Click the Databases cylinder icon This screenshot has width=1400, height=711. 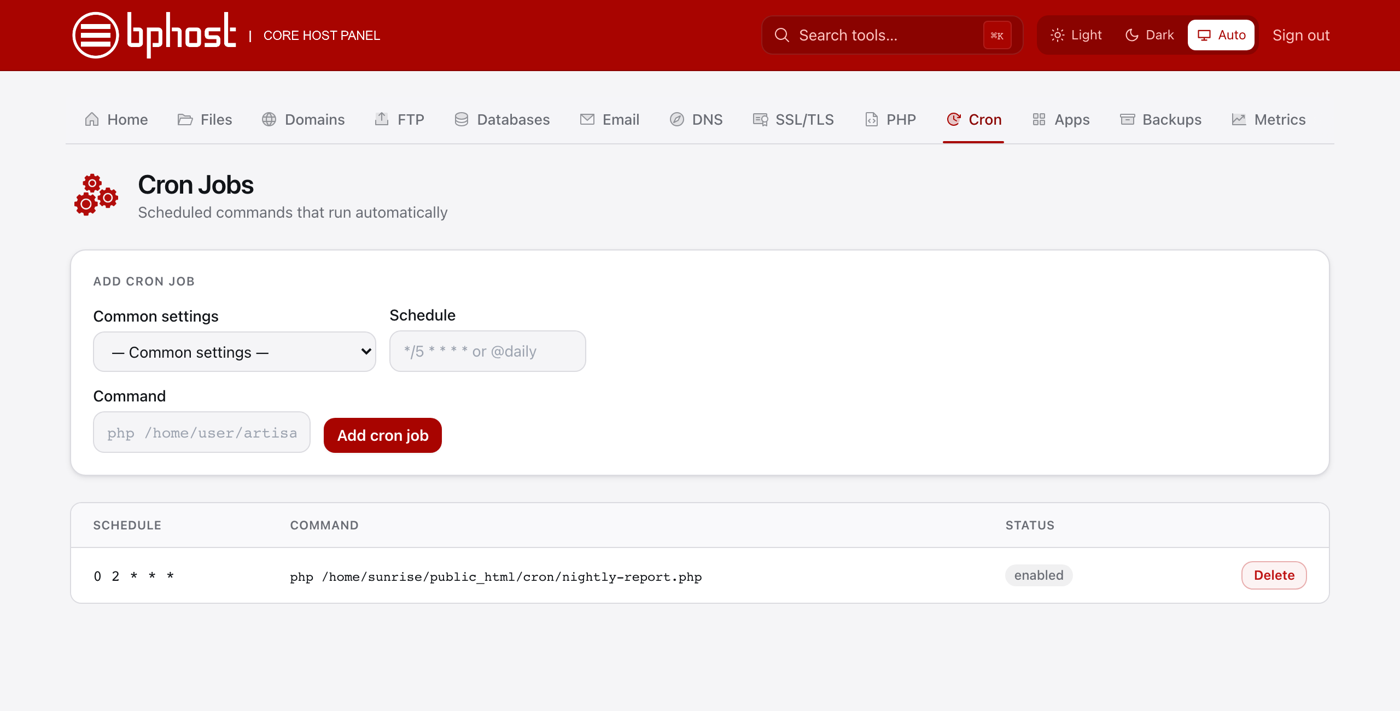[461, 119]
